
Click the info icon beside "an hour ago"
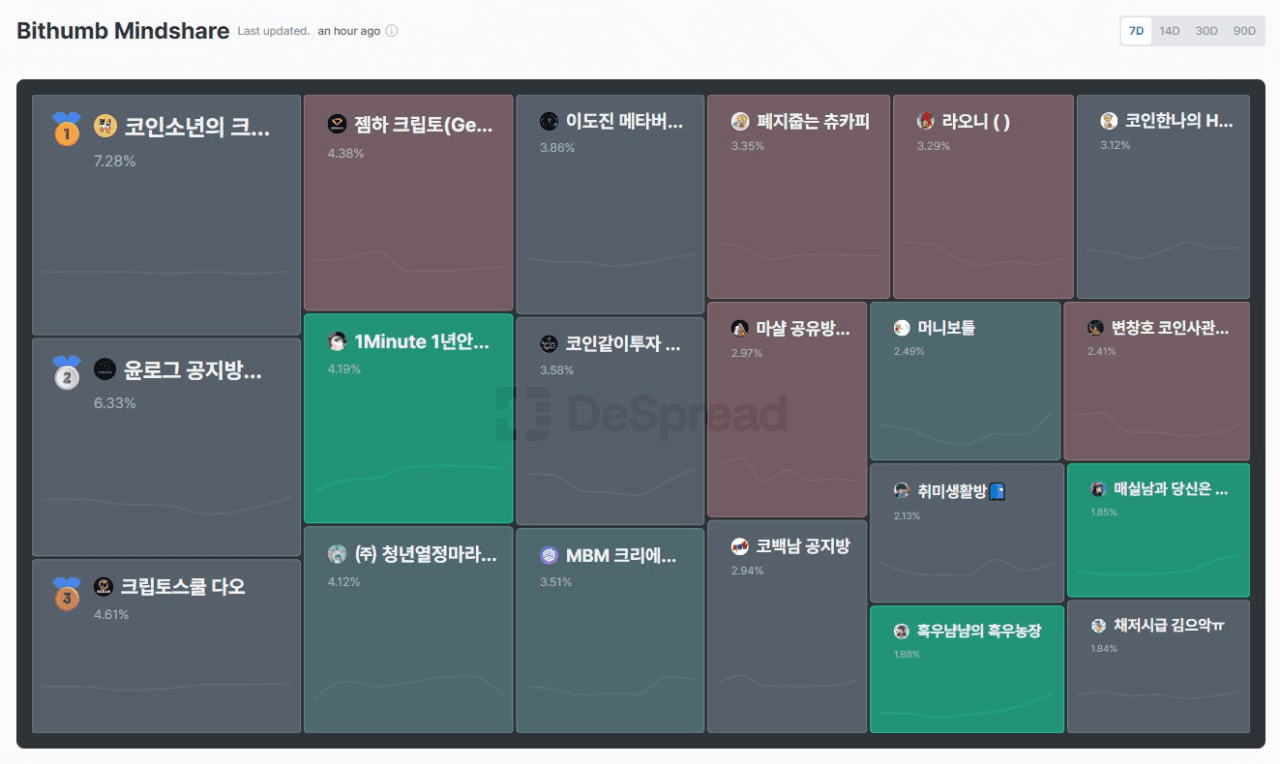[x=391, y=31]
